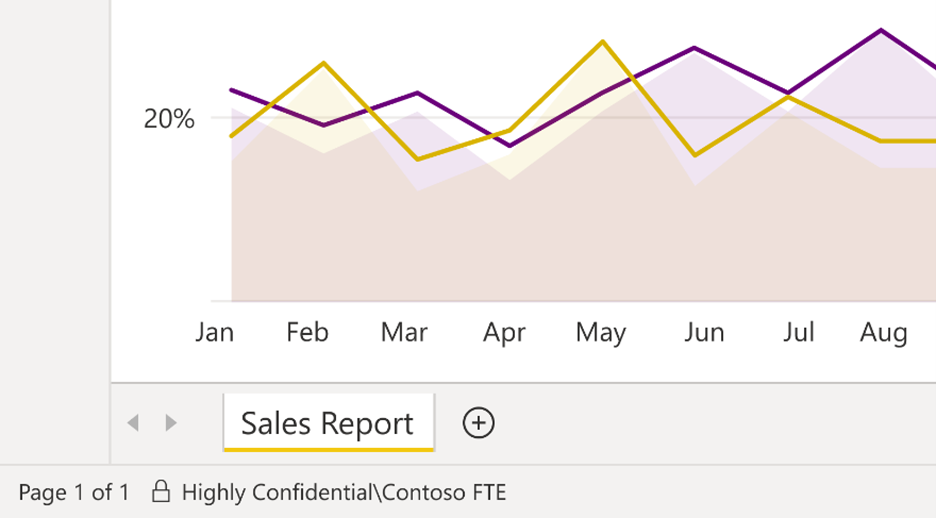Screen dimensions: 936x518
Task: Click the sensitivity lock icon in status bar
Action: 160,492
